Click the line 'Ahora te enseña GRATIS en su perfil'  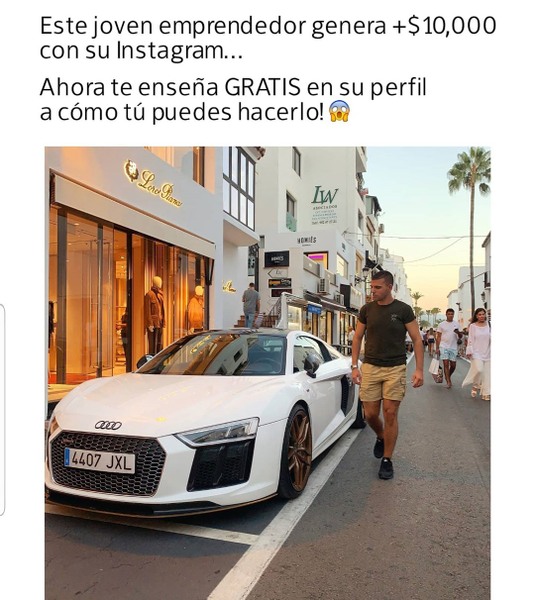pyautogui.click(x=233, y=87)
